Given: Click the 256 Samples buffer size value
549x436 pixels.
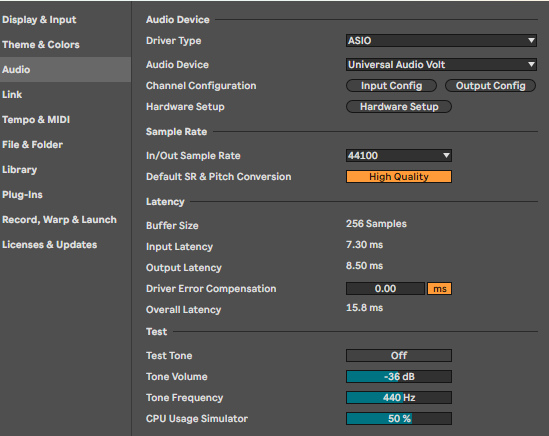Looking at the screenshot, I should pyautogui.click(x=376, y=224).
